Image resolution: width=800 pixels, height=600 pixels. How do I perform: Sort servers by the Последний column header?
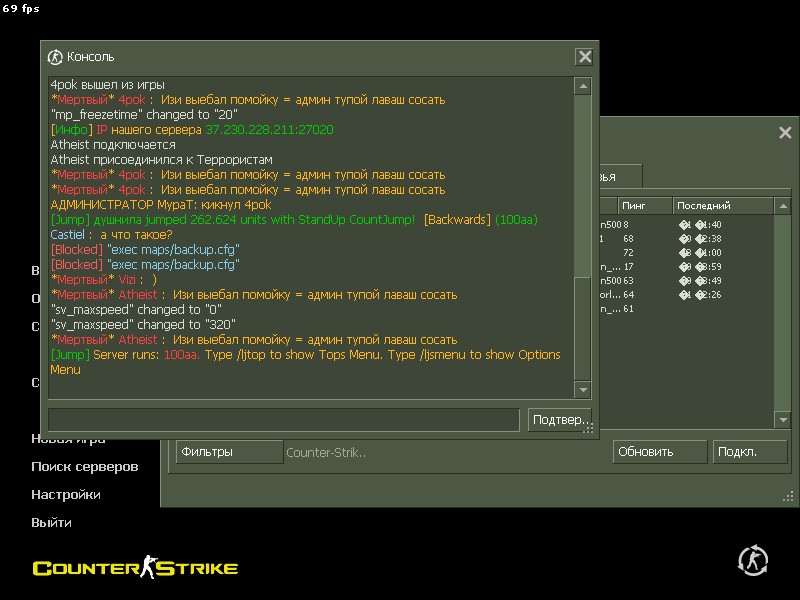point(722,206)
